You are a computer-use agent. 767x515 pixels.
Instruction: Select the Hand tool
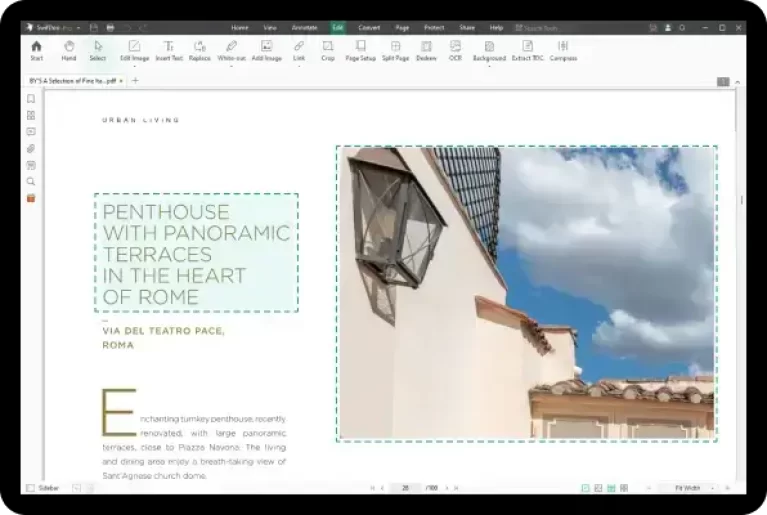[68, 50]
